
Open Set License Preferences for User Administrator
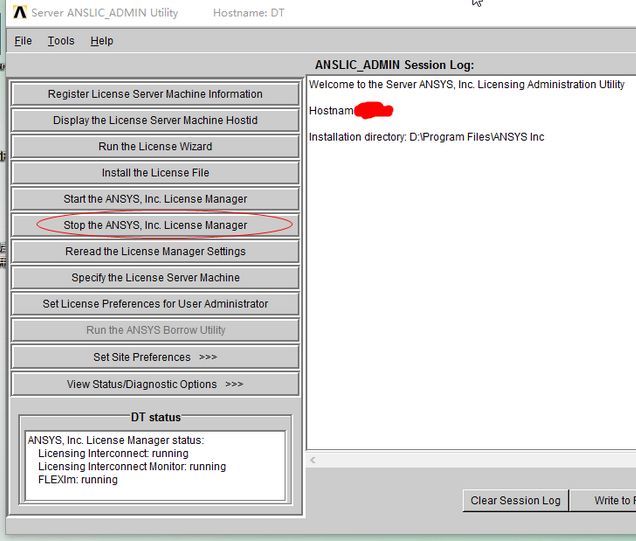tap(155, 304)
